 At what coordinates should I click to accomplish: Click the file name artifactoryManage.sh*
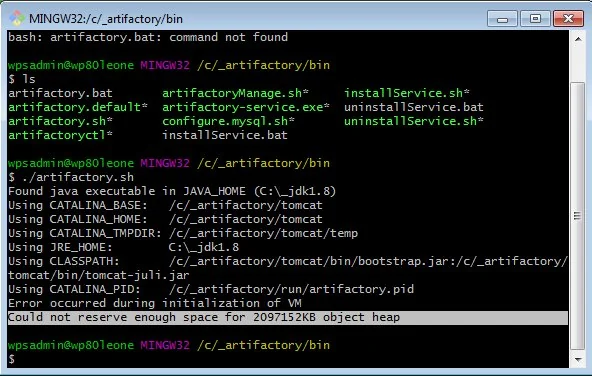235,93
